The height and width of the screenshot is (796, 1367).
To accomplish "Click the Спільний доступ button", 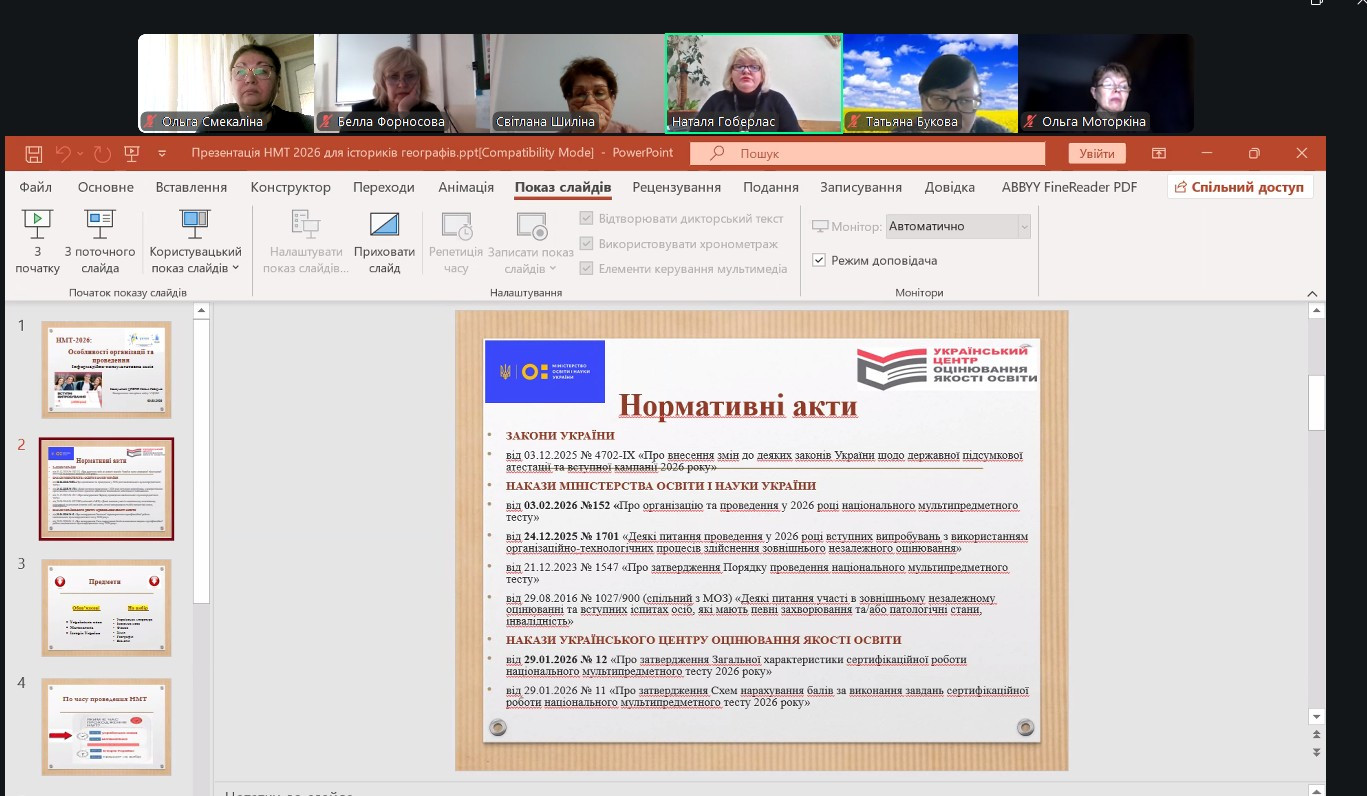I will (x=1240, y=187).
